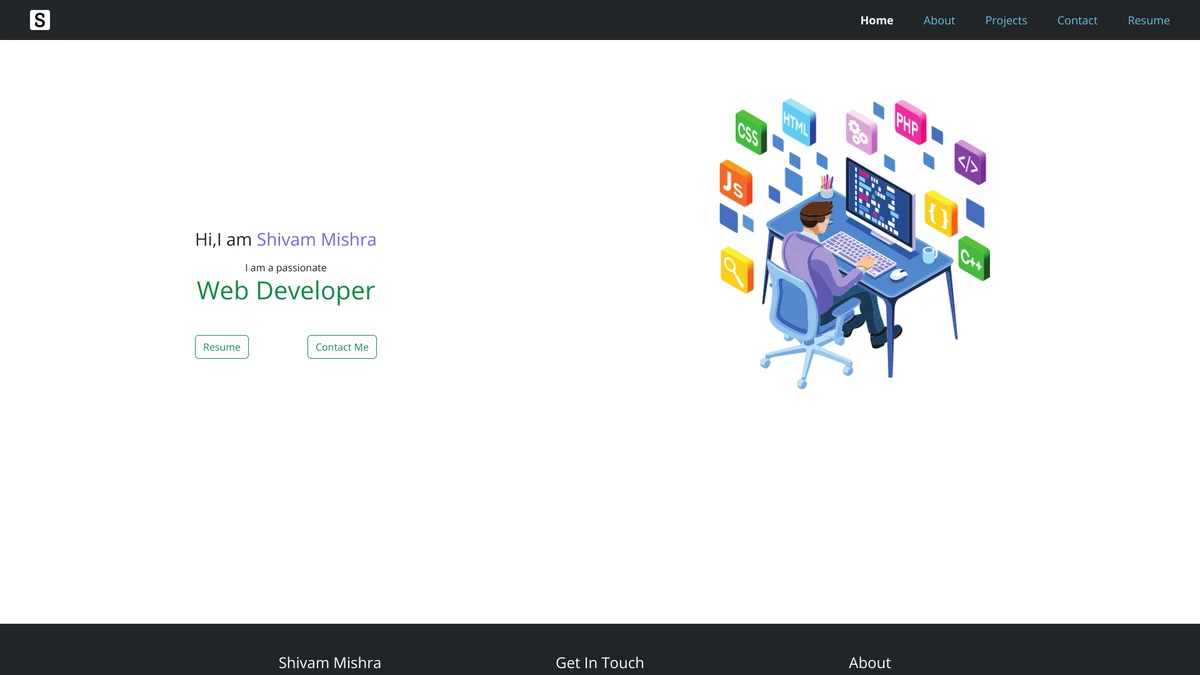Click the Get In Touch footer heading
Image resolution: width=1200 pixels, height=675 pixels.
600,662
